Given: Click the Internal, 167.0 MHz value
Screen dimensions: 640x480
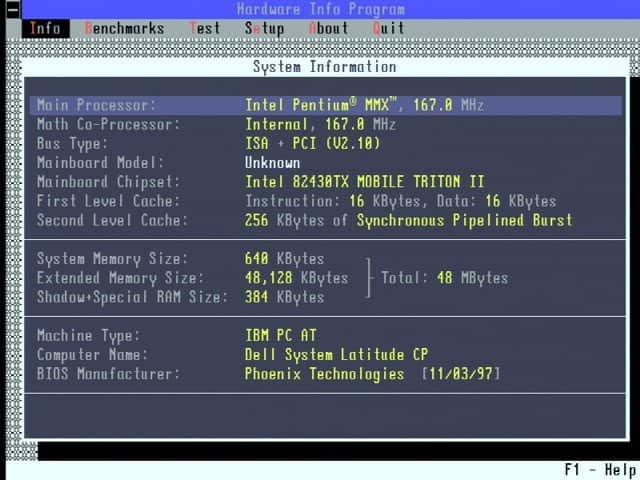Looking at the screenshot, I should (320, 124).
